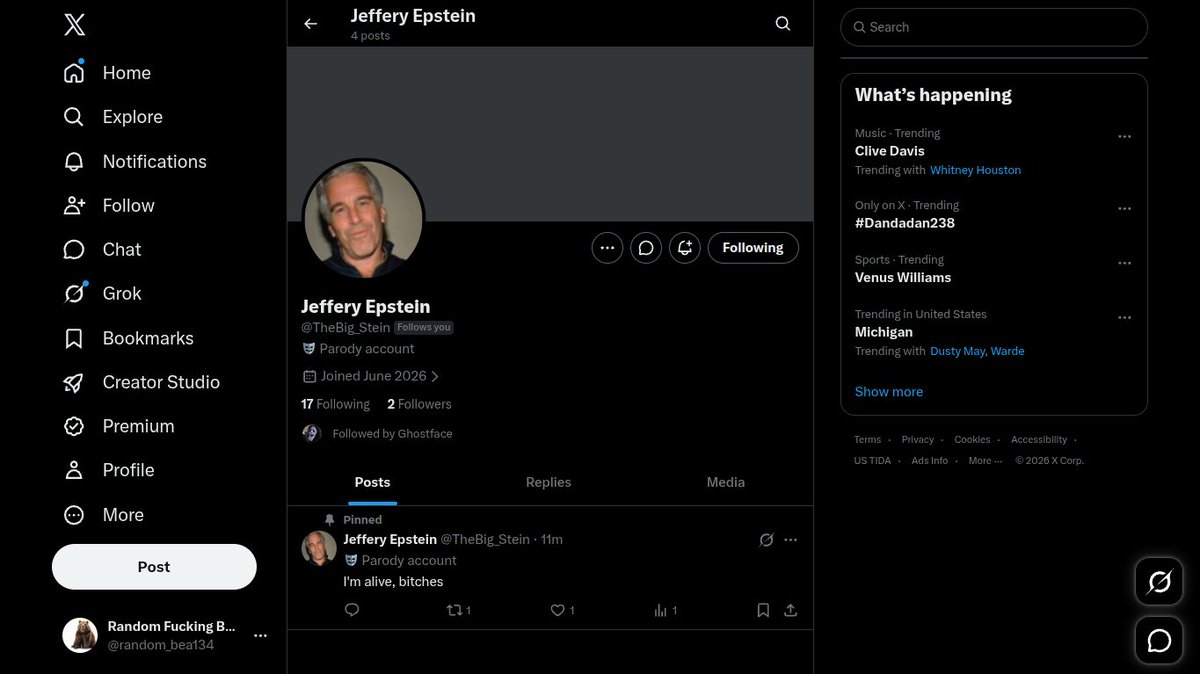1200x674 pixels.
Task: Click Followed by Ghostface link
Action: coord(392,434)
